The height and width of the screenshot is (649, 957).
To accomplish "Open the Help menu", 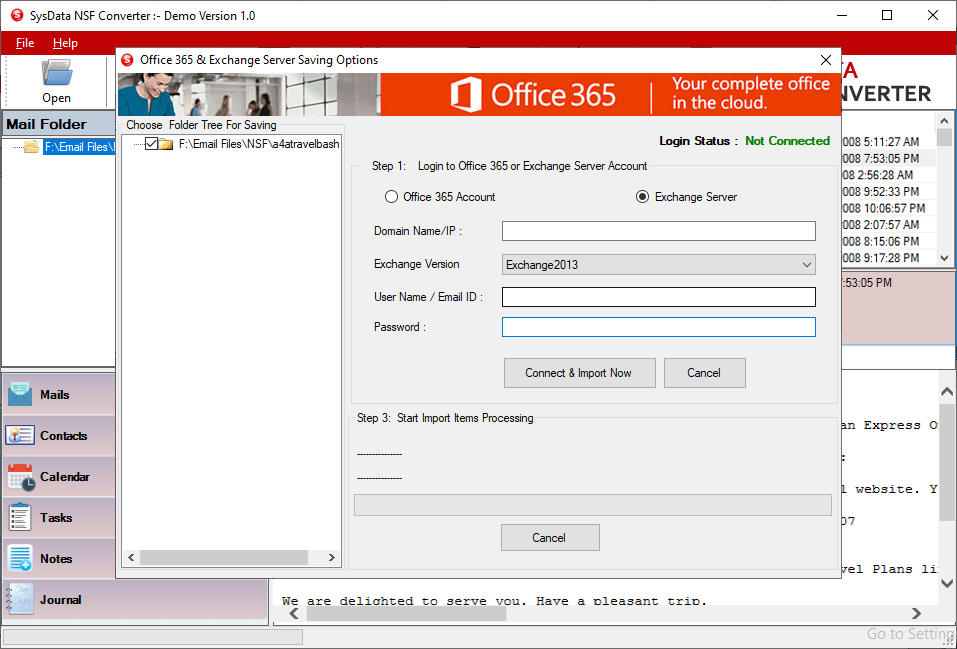I will click(x=65, y=43).
